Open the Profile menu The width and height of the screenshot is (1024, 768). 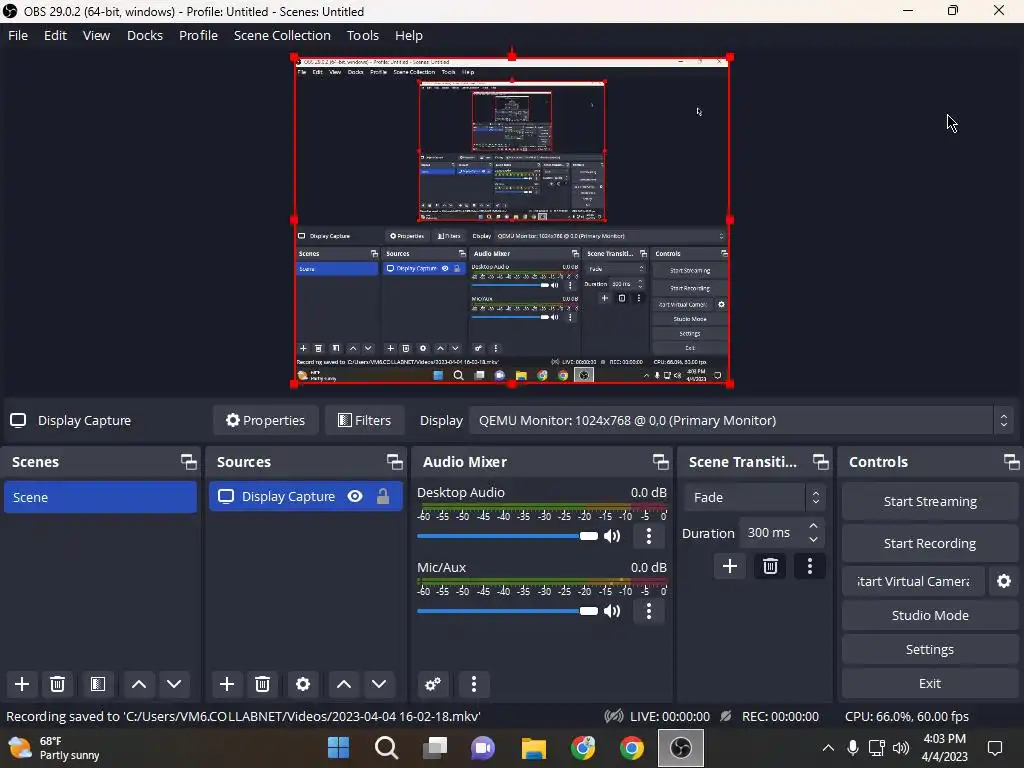point(199,35)
